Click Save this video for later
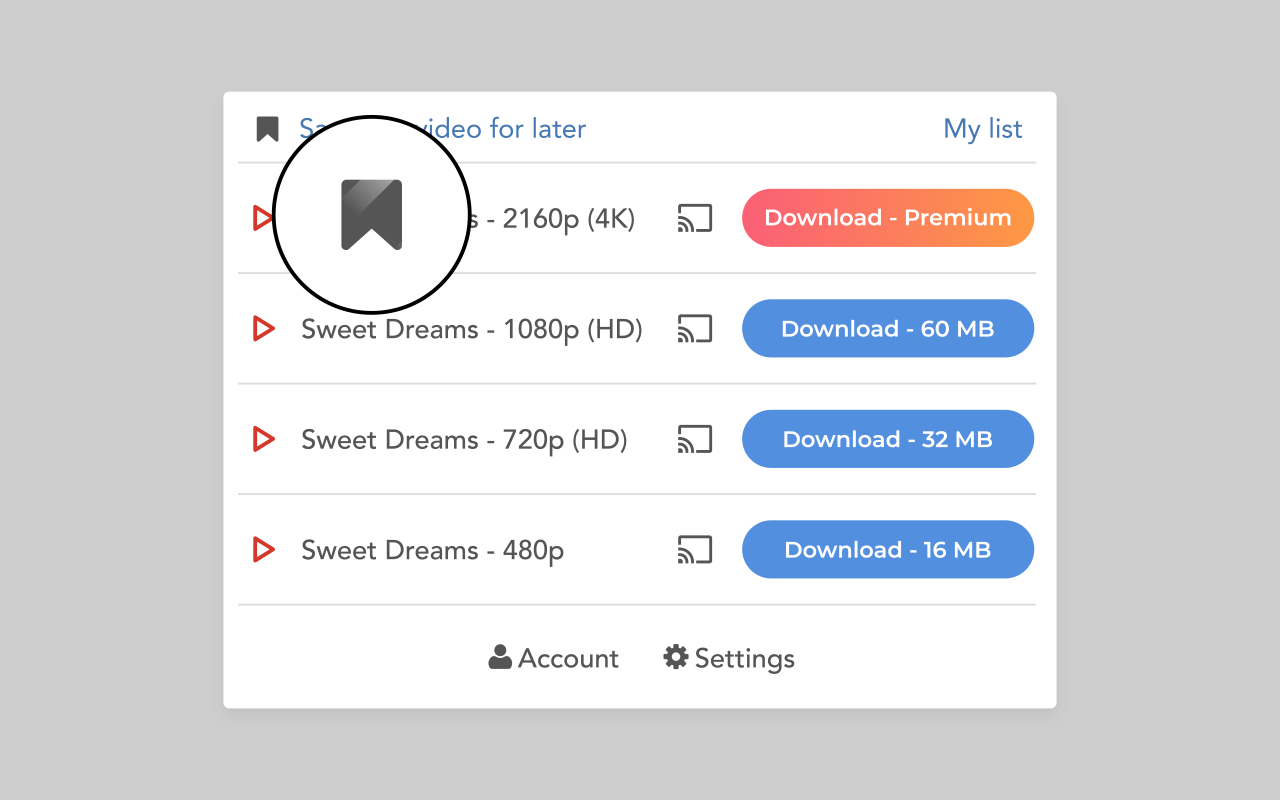The height and width of the screenshot is (800, 1280). (x=440, y=128)
